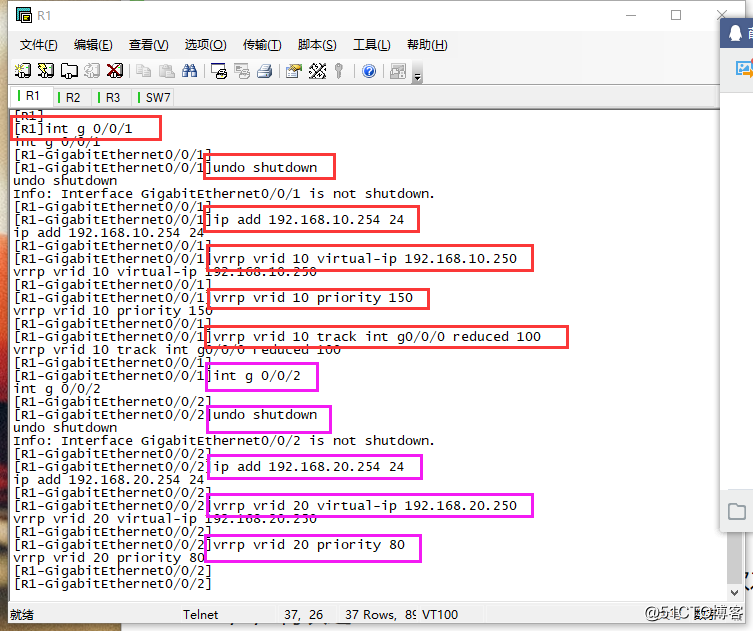This screenshot has height=631, width=753.
Task: Open the 选项(O) menu
Action: [206, 45]
